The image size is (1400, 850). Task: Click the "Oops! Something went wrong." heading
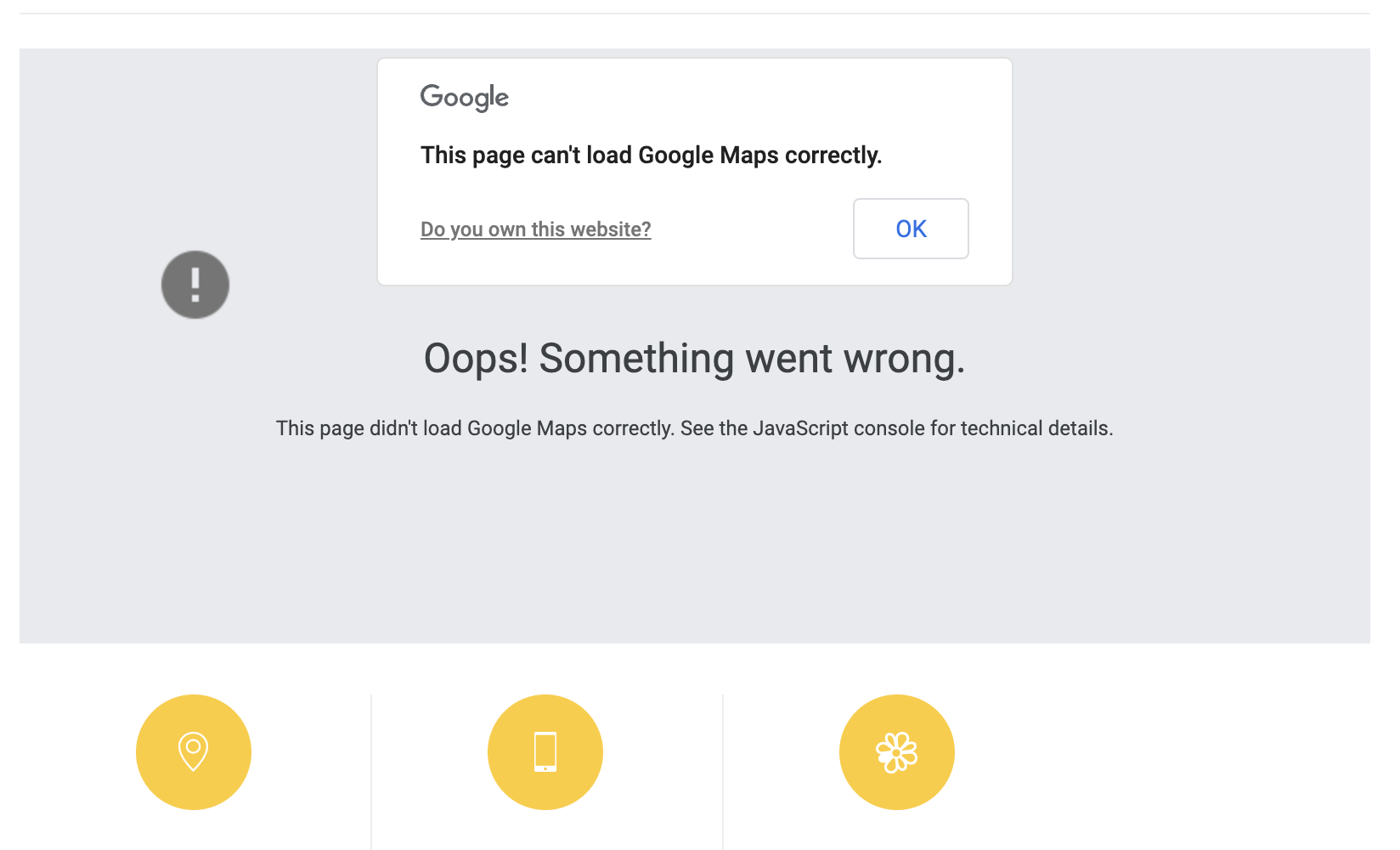tap(694, 359)
